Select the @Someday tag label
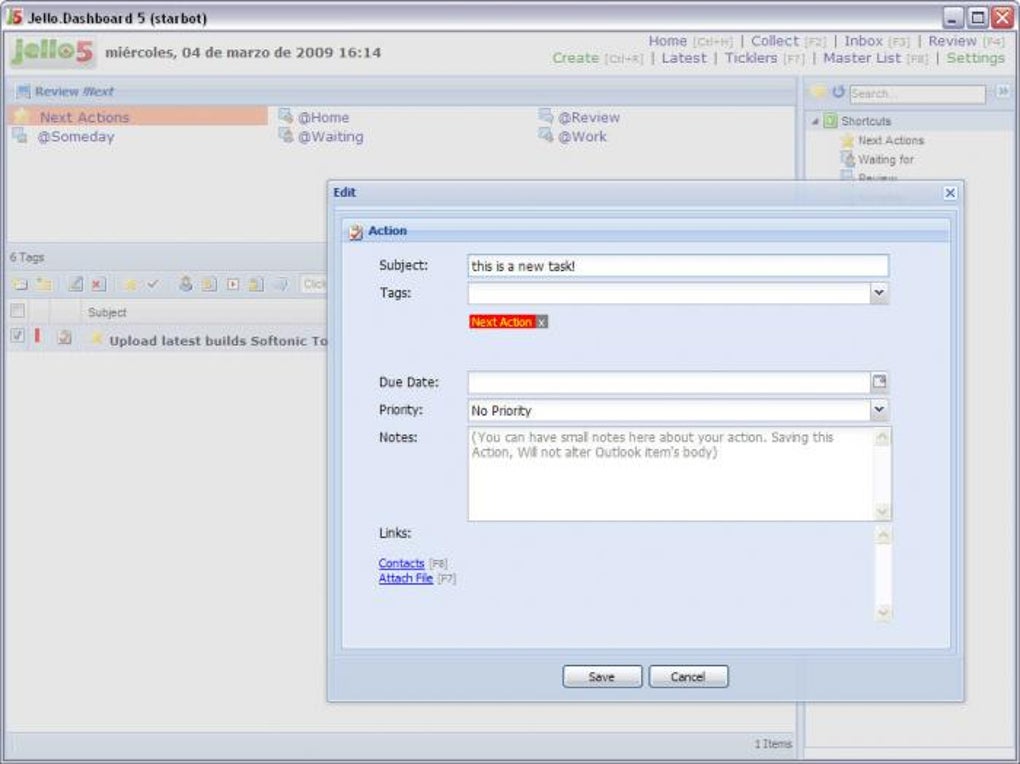 pyautogui.click(x=75, y=137)
